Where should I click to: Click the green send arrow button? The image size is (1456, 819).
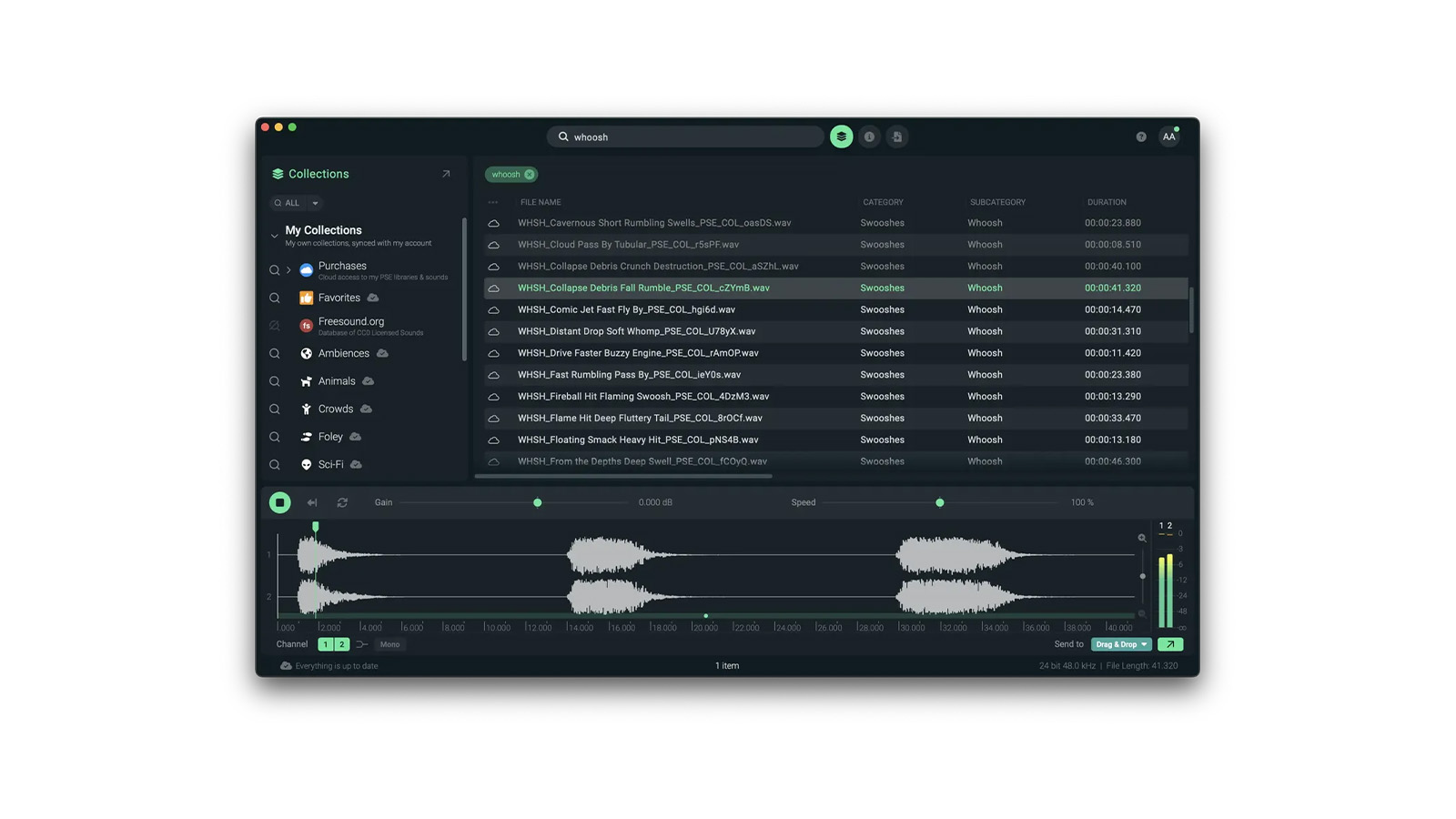coord(1170,644)
